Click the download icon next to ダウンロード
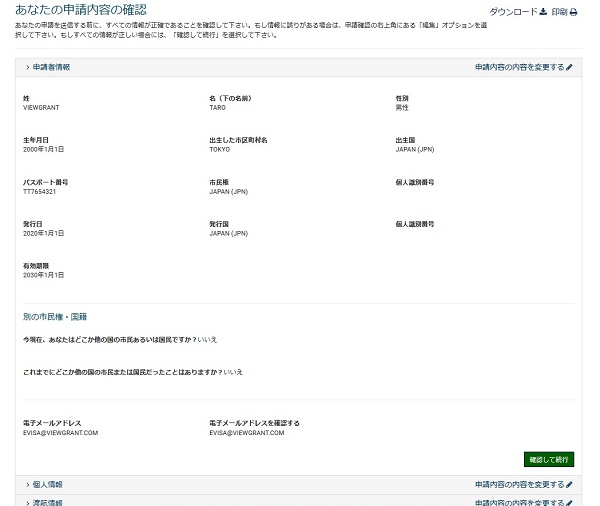Image resolution: width=600 pixels, height=506 pixels. click(x=544, y=12)
